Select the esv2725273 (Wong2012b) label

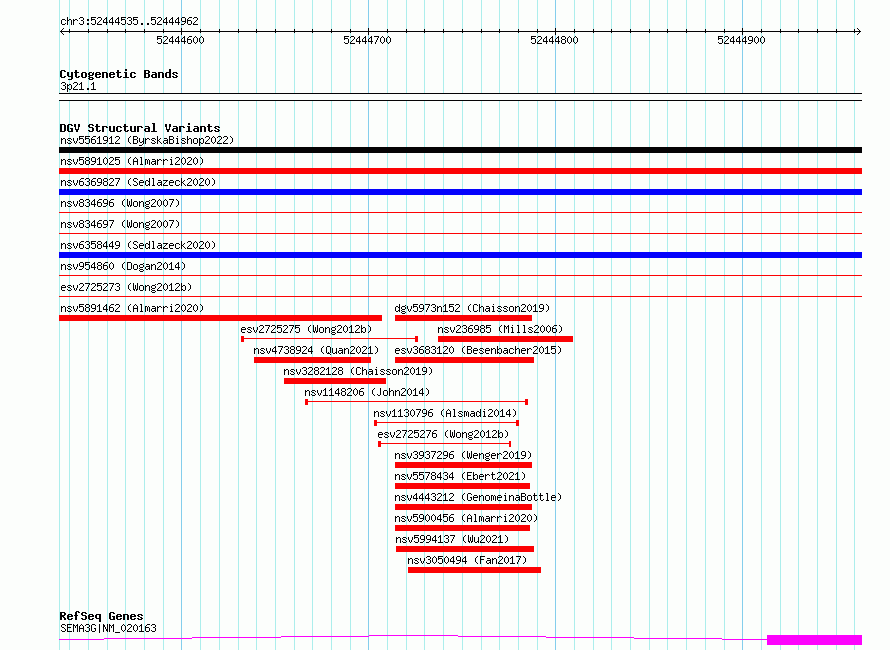(126, 287)
